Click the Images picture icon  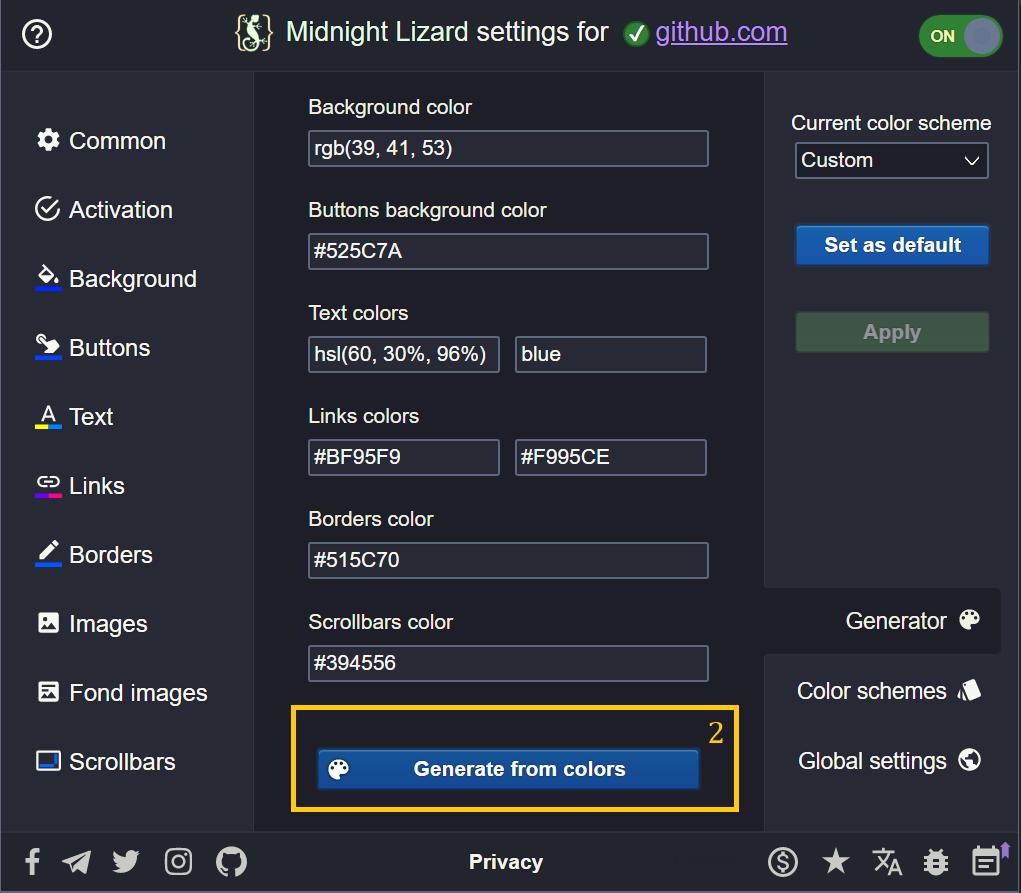[48, 623]
